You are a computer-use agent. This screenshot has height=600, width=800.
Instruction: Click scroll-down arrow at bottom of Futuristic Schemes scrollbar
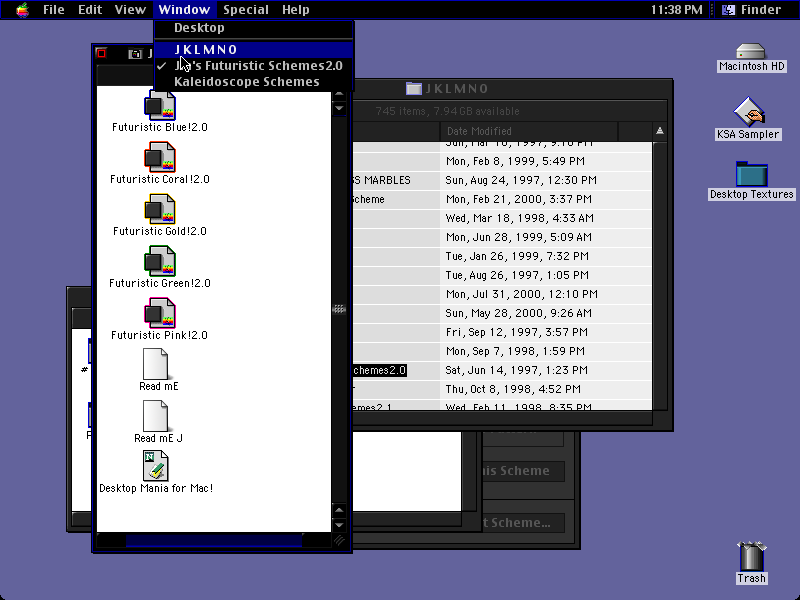coord(339,525)
